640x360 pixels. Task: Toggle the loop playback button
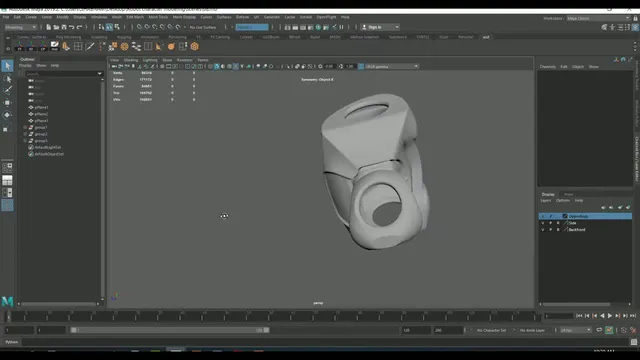coord(599,330)
